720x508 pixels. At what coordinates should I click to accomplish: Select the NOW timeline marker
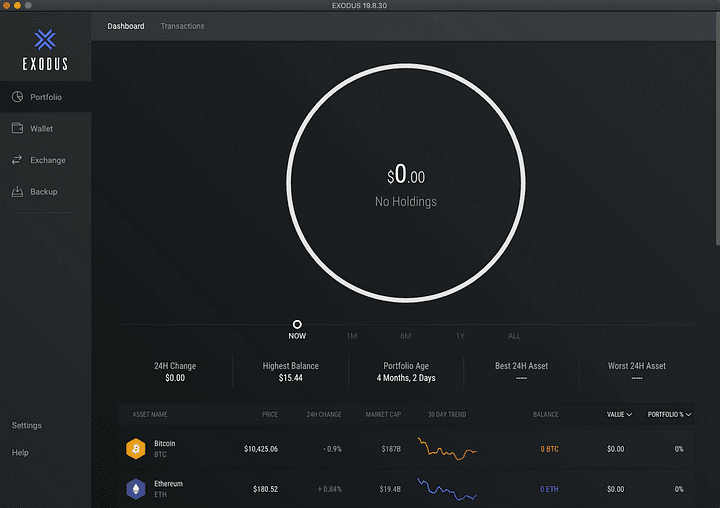pos(297,336)
